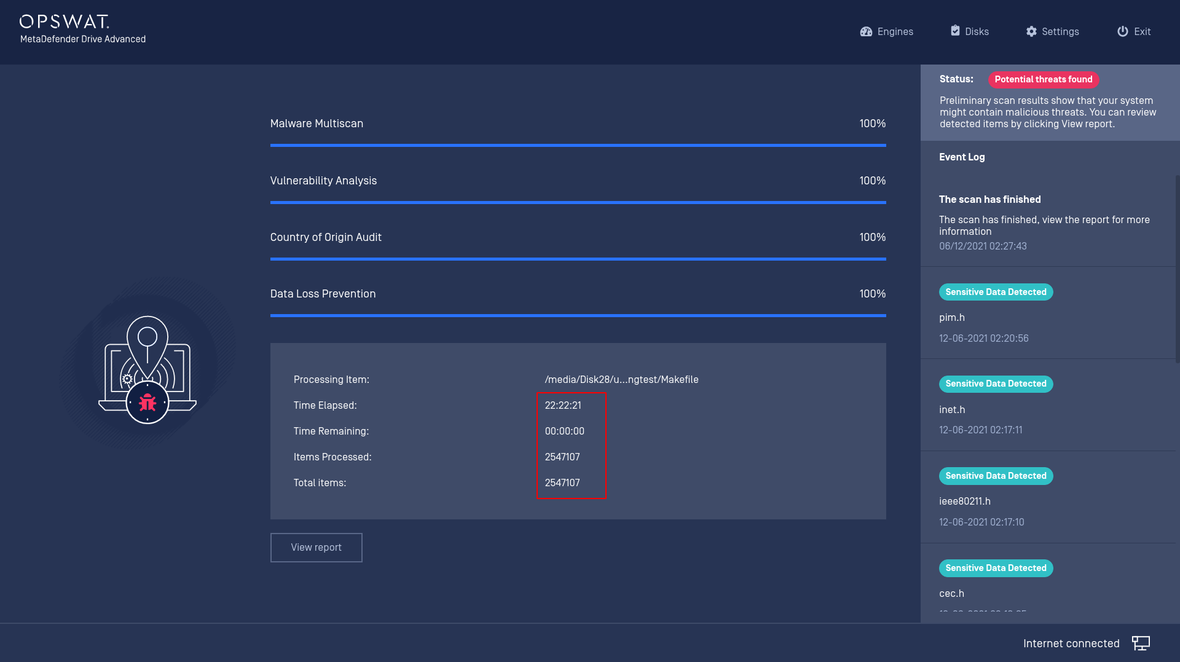Click the 12-06-2021 02:17:10 timestamp
1180x662 pixels.
(x=981, y=522)
